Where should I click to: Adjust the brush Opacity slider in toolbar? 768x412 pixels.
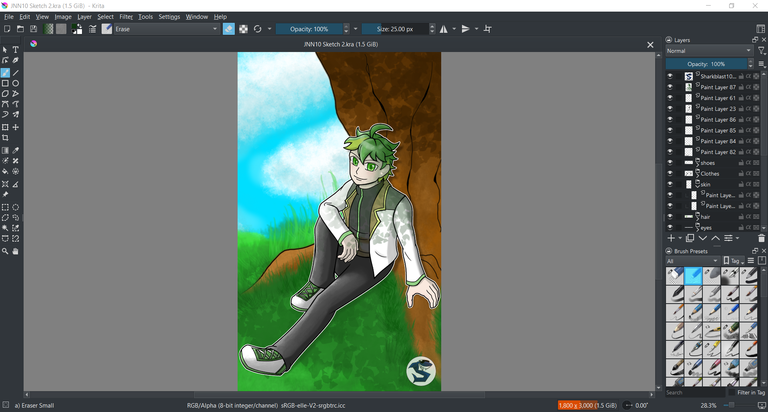(309, 29)
